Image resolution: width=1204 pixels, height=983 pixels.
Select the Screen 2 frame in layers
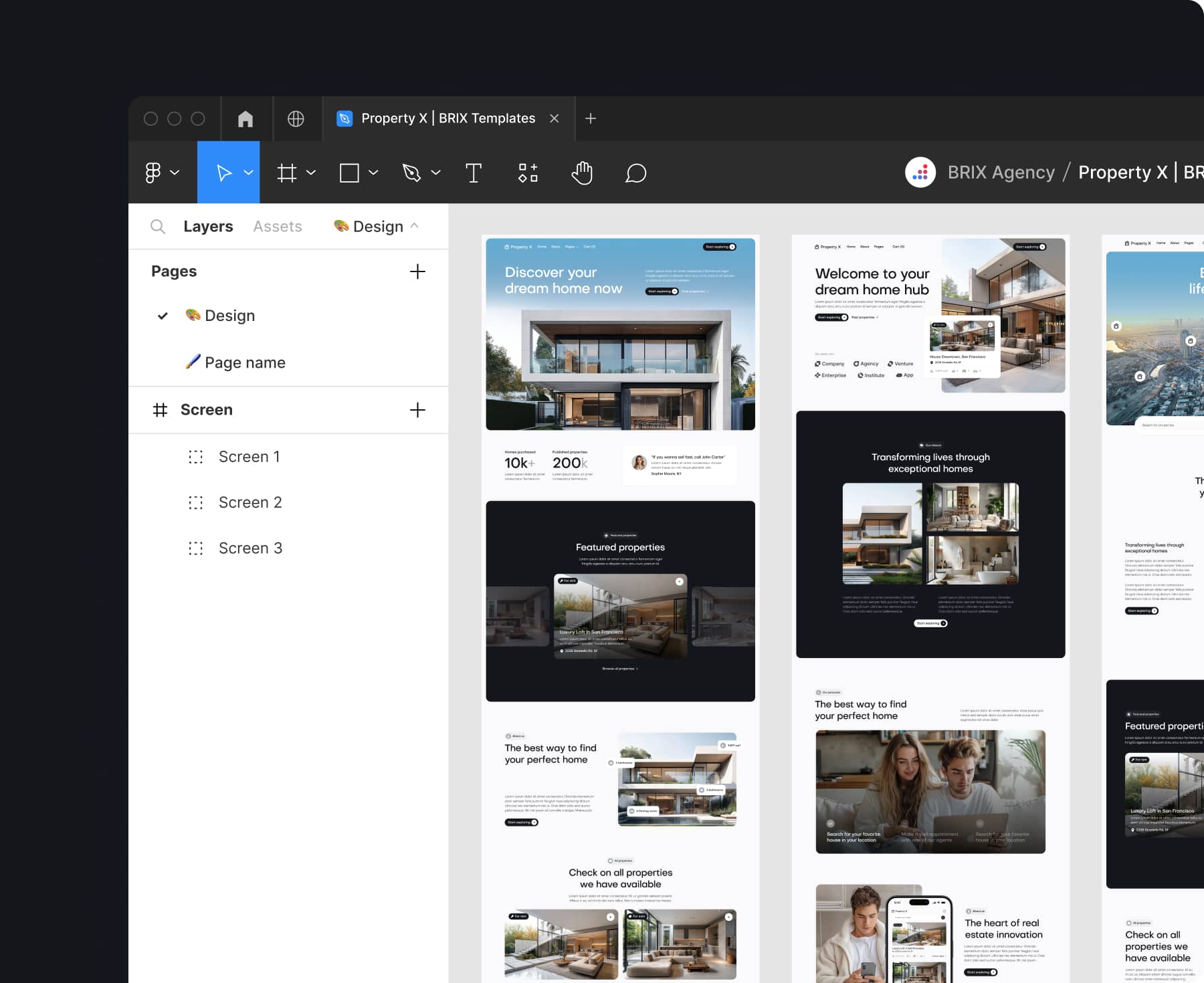250,502
